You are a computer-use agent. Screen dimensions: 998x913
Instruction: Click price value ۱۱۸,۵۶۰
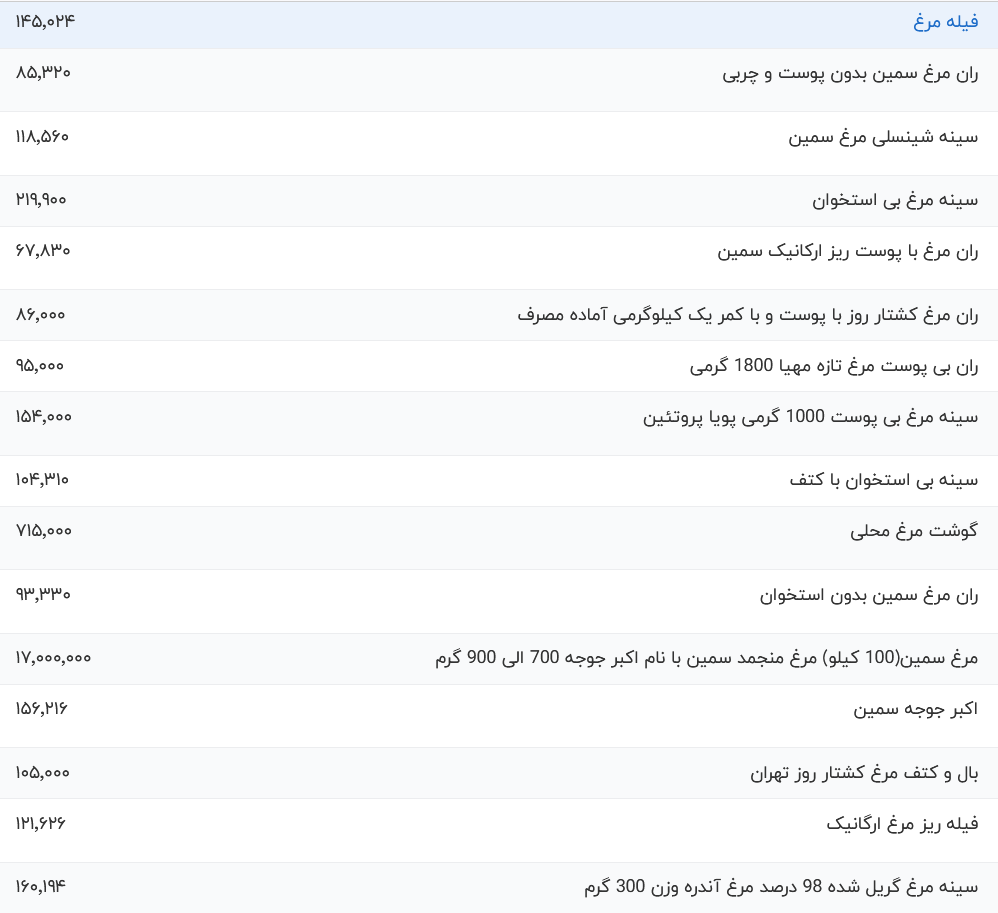click(42, 136)
